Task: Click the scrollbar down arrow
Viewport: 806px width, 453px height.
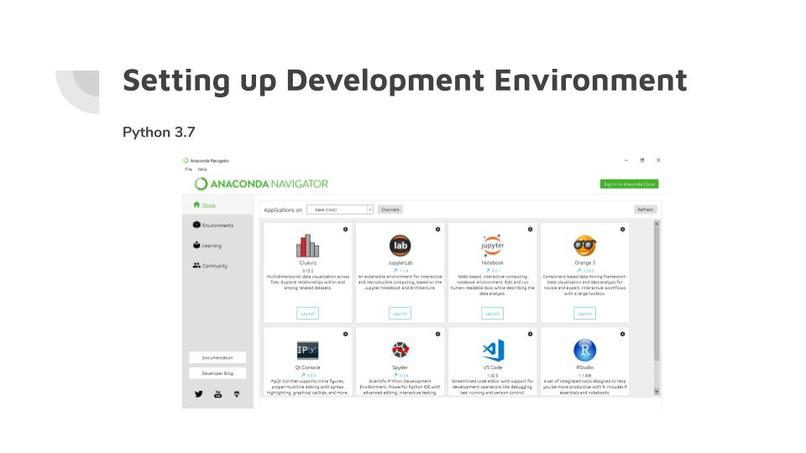Action: pos(656,392)
